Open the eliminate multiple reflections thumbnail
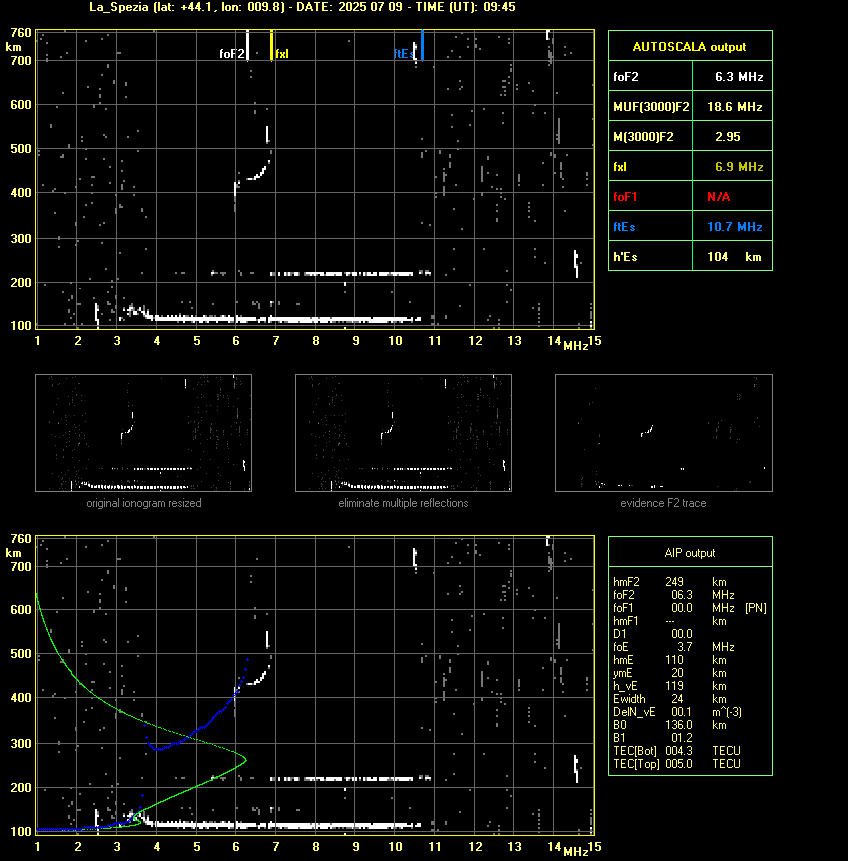Viewport: 848px width, 861px height. tap(403, 433)
